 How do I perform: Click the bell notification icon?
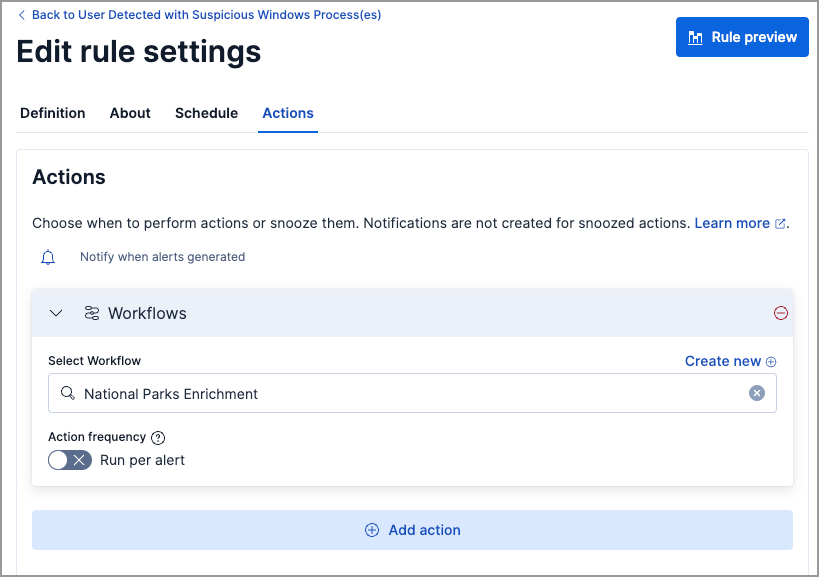click(48, 257)
